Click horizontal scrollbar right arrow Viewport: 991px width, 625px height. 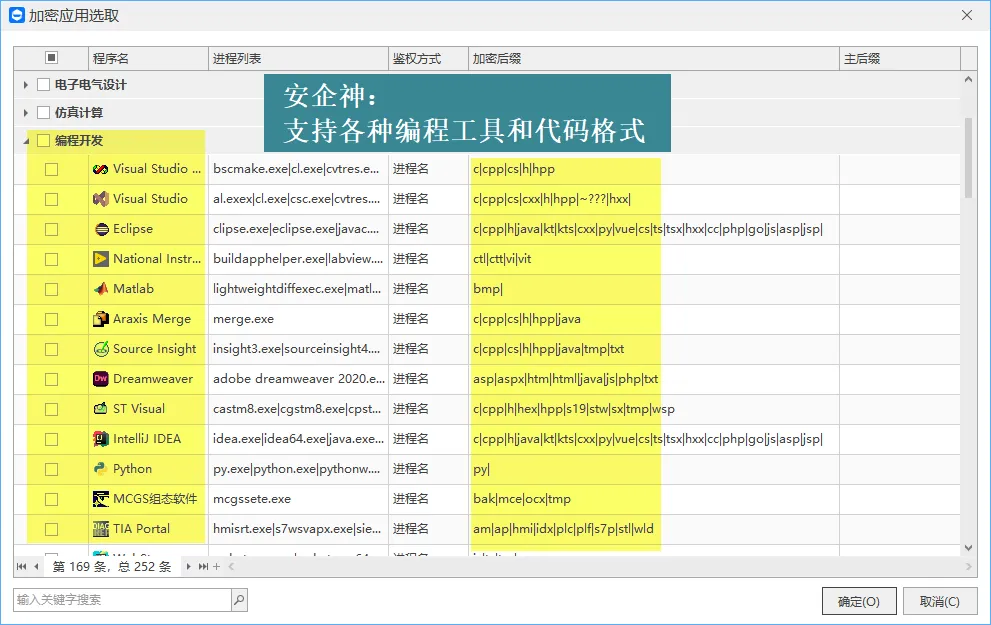tap(968, 567)
